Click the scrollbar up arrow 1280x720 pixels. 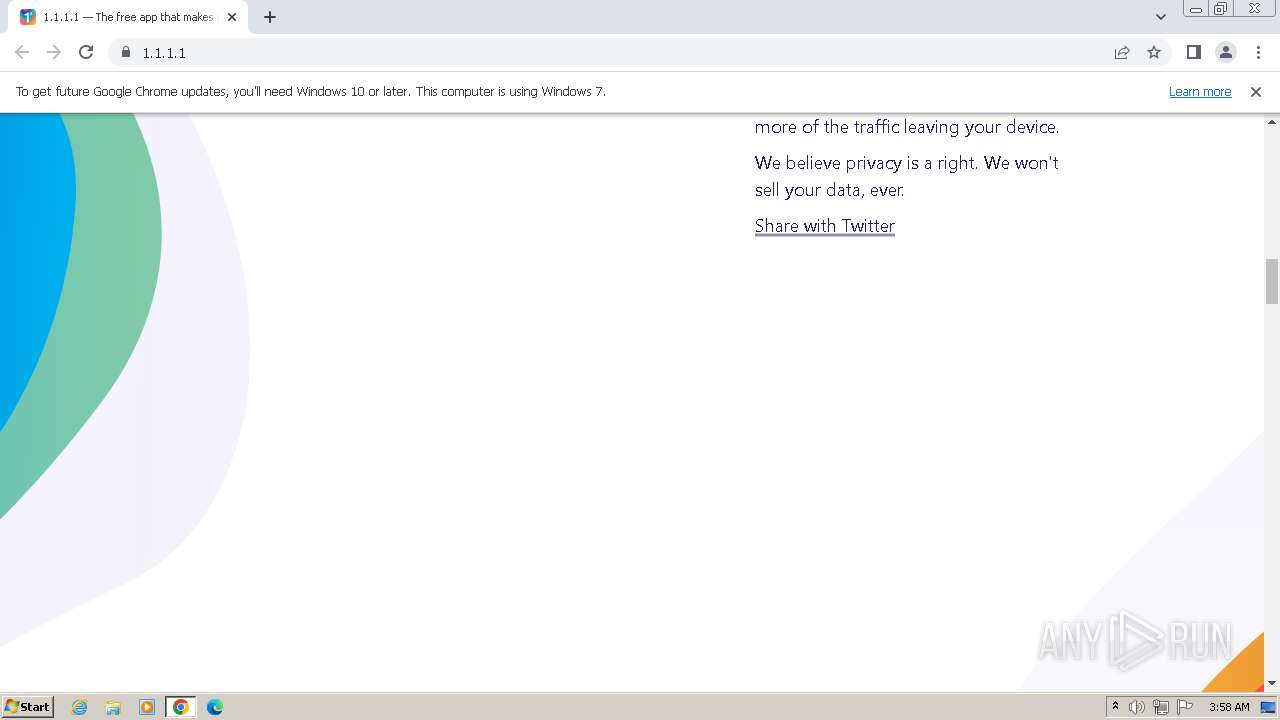tap(1272, 121)
